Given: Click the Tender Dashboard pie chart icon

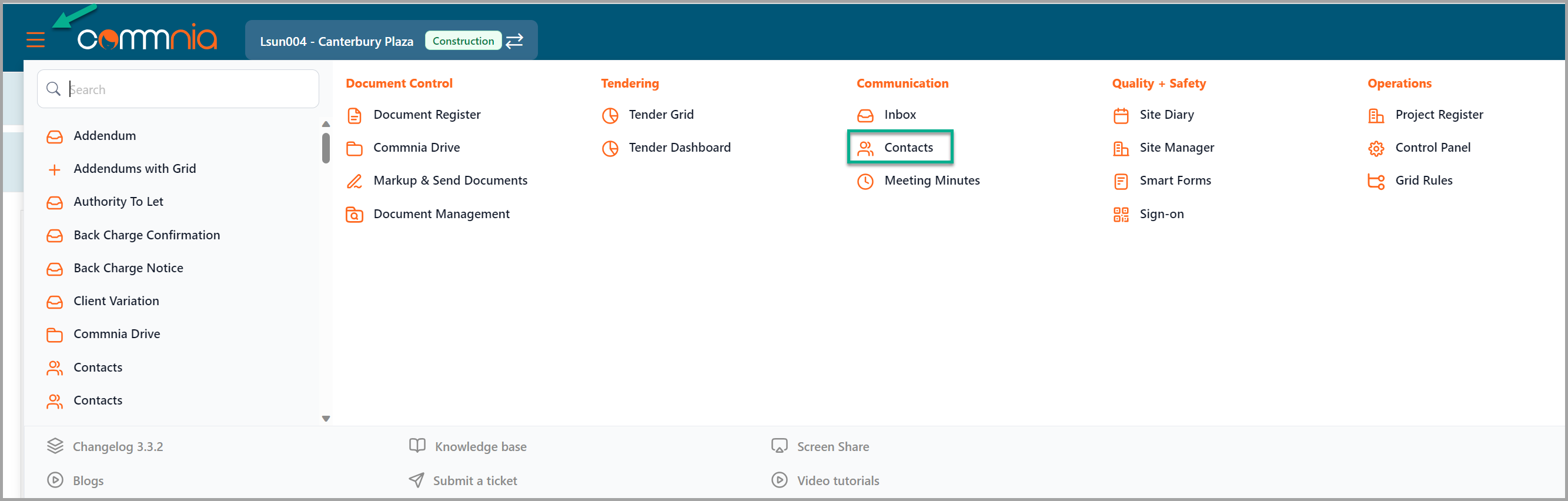Looking at the screenshot, I should (610, 148).
